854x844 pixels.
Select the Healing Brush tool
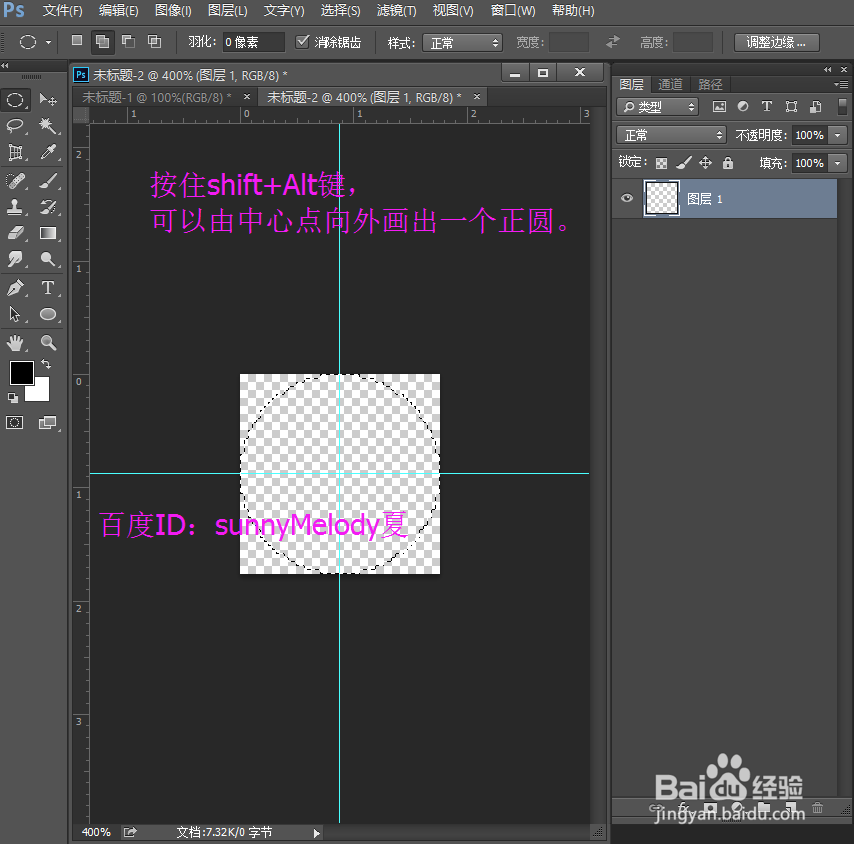click(15, 181)
